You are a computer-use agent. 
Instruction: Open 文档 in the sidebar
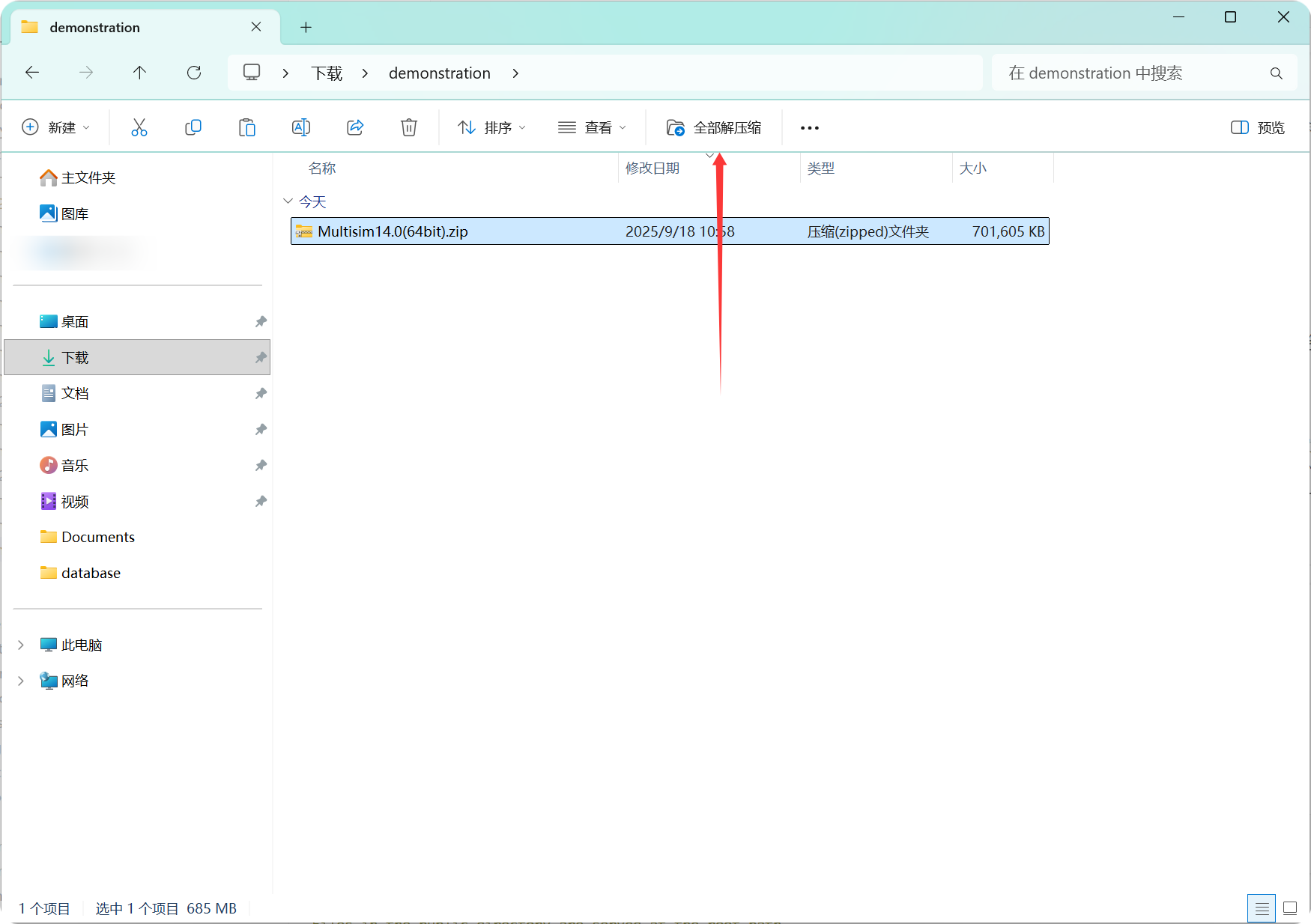click(x=64, y=393)
